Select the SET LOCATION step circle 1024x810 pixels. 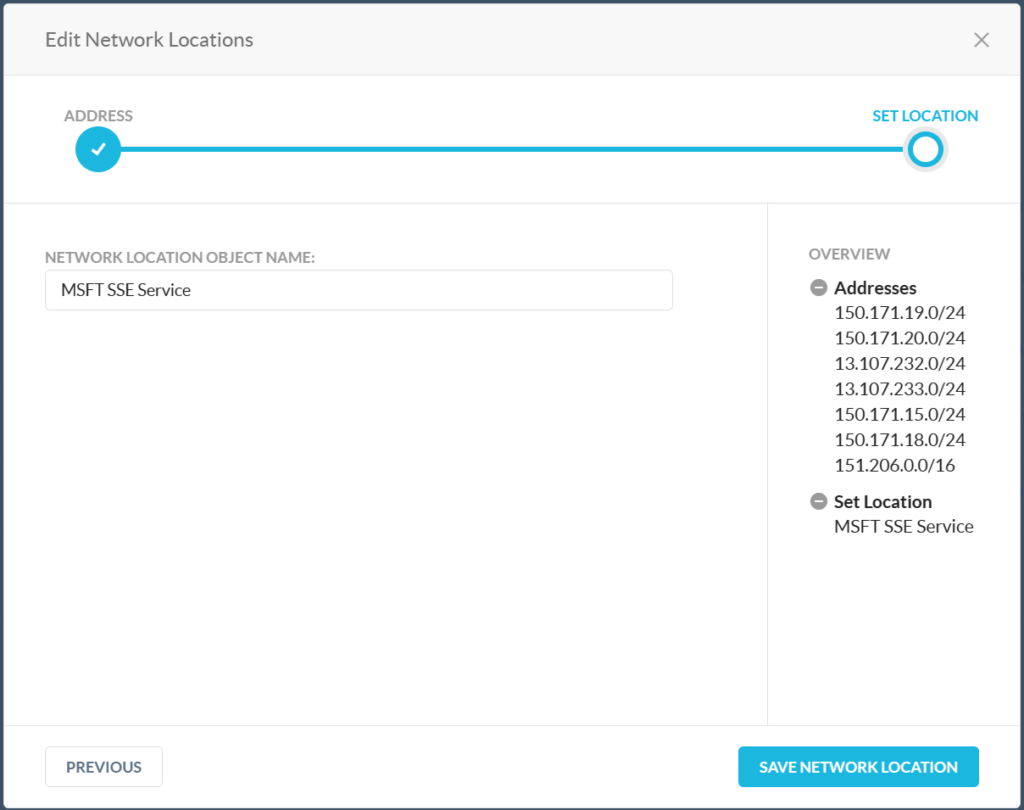click(925, 149)
